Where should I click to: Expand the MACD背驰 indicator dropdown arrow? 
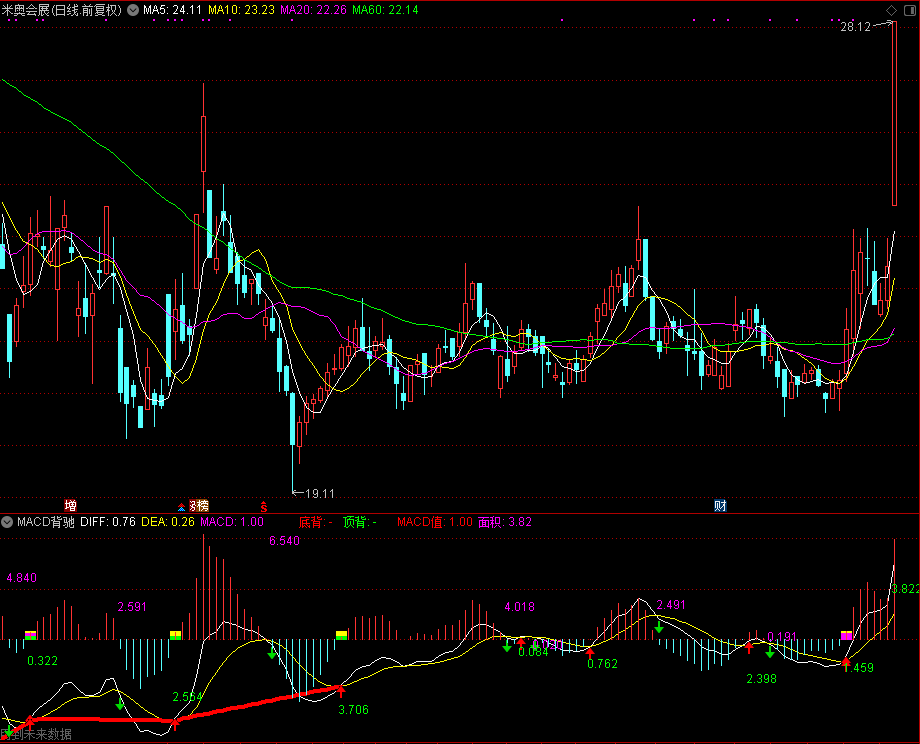coord(8,521)
